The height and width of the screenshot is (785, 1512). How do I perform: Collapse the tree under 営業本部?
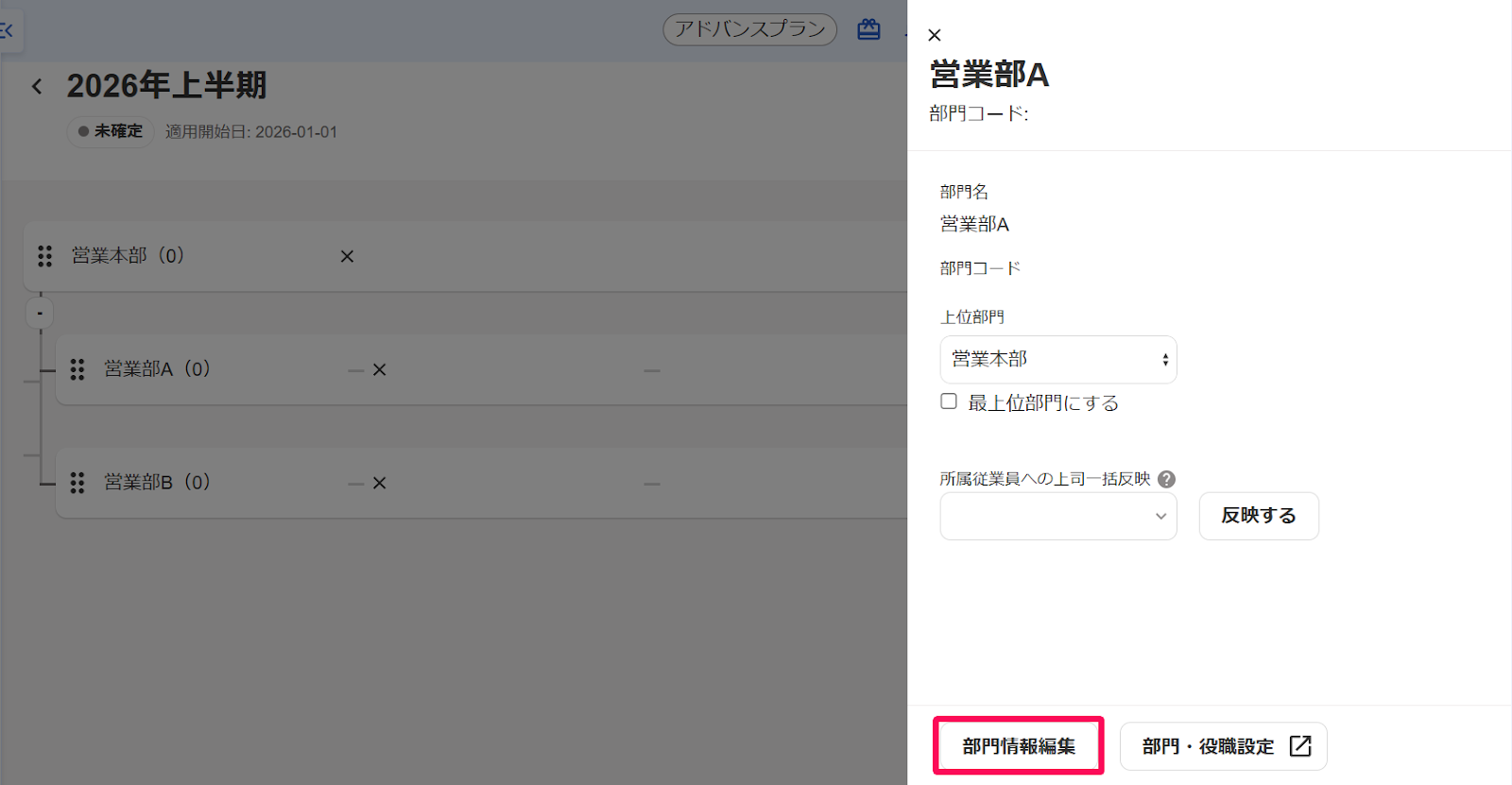[x=40, y=313]
